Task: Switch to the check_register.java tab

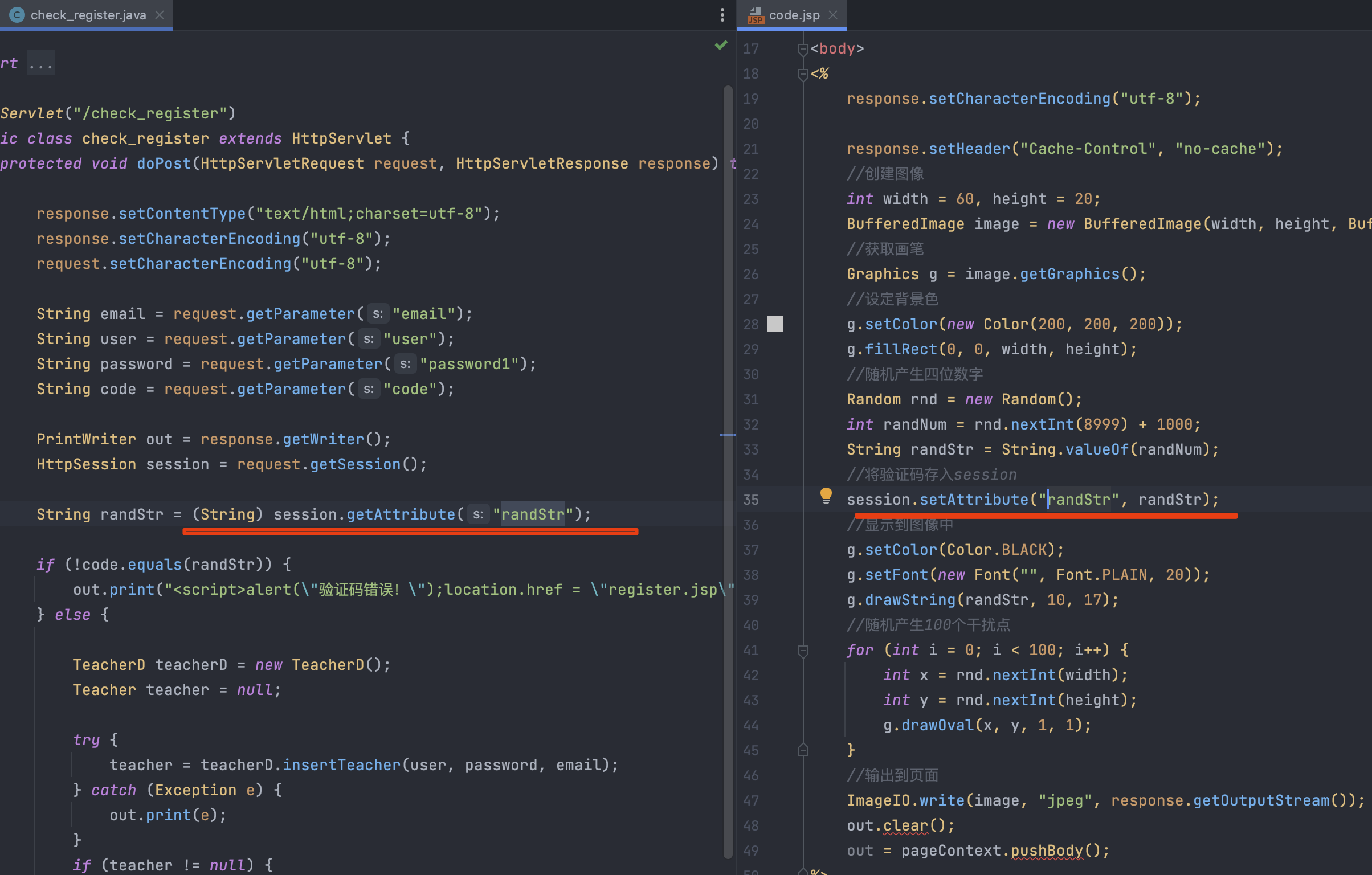Action: [88, 15]
